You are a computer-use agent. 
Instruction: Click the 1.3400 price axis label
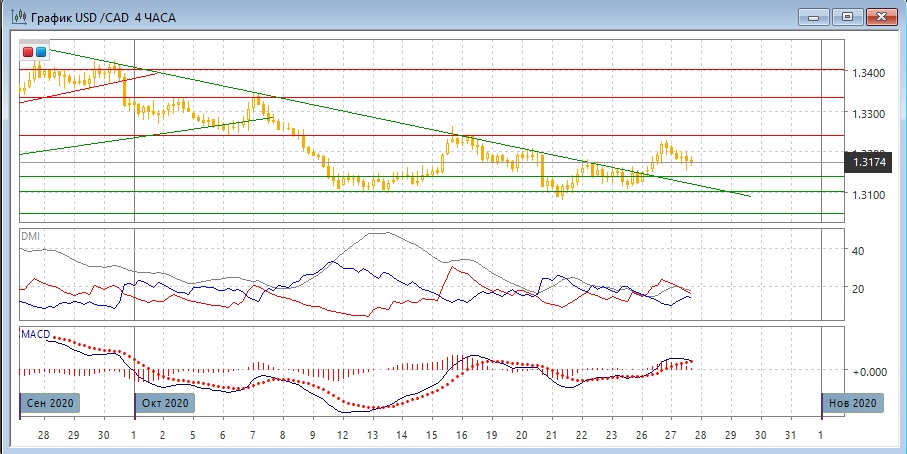pos(868,74)
